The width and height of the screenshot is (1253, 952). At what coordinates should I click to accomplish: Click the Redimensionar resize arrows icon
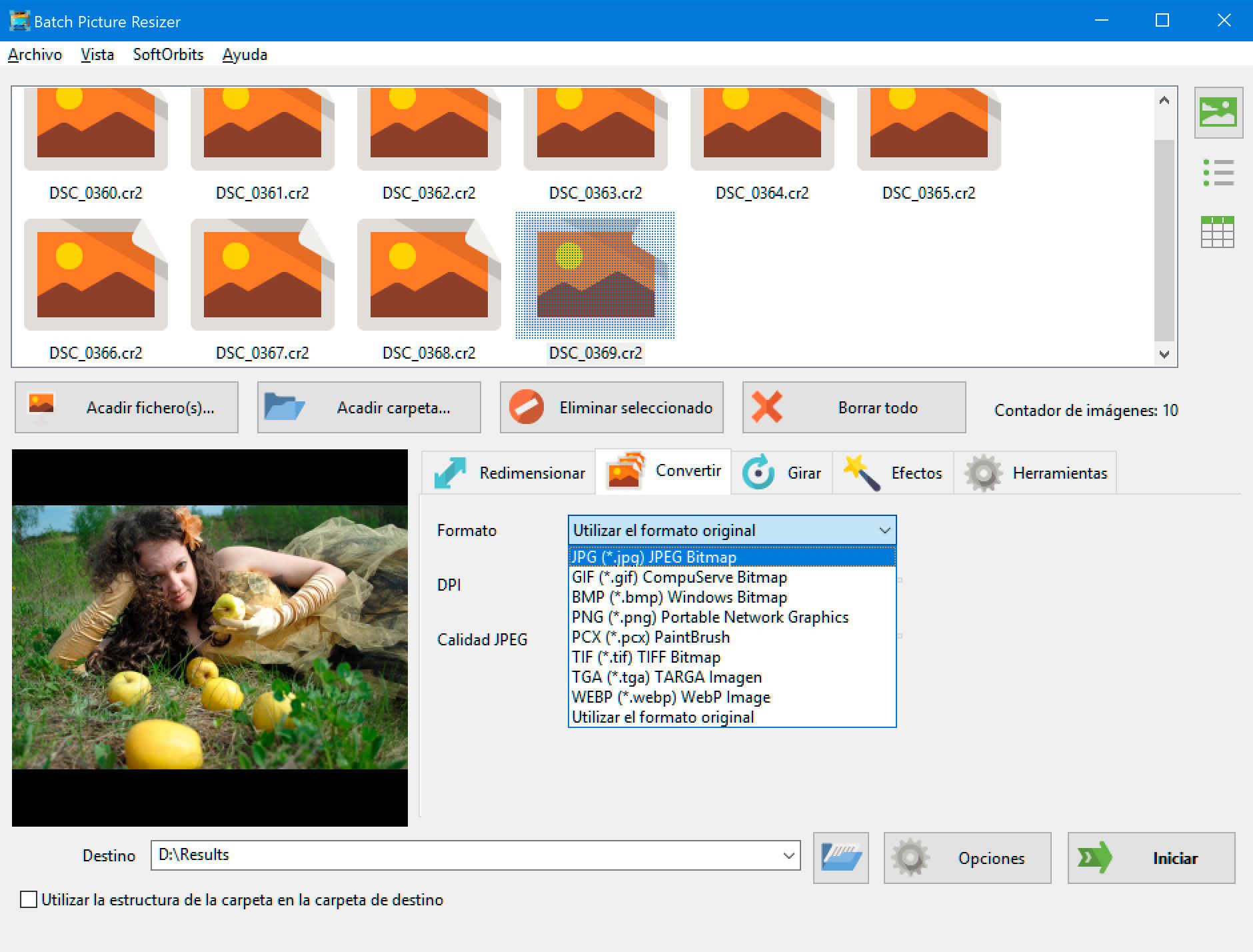450,473
